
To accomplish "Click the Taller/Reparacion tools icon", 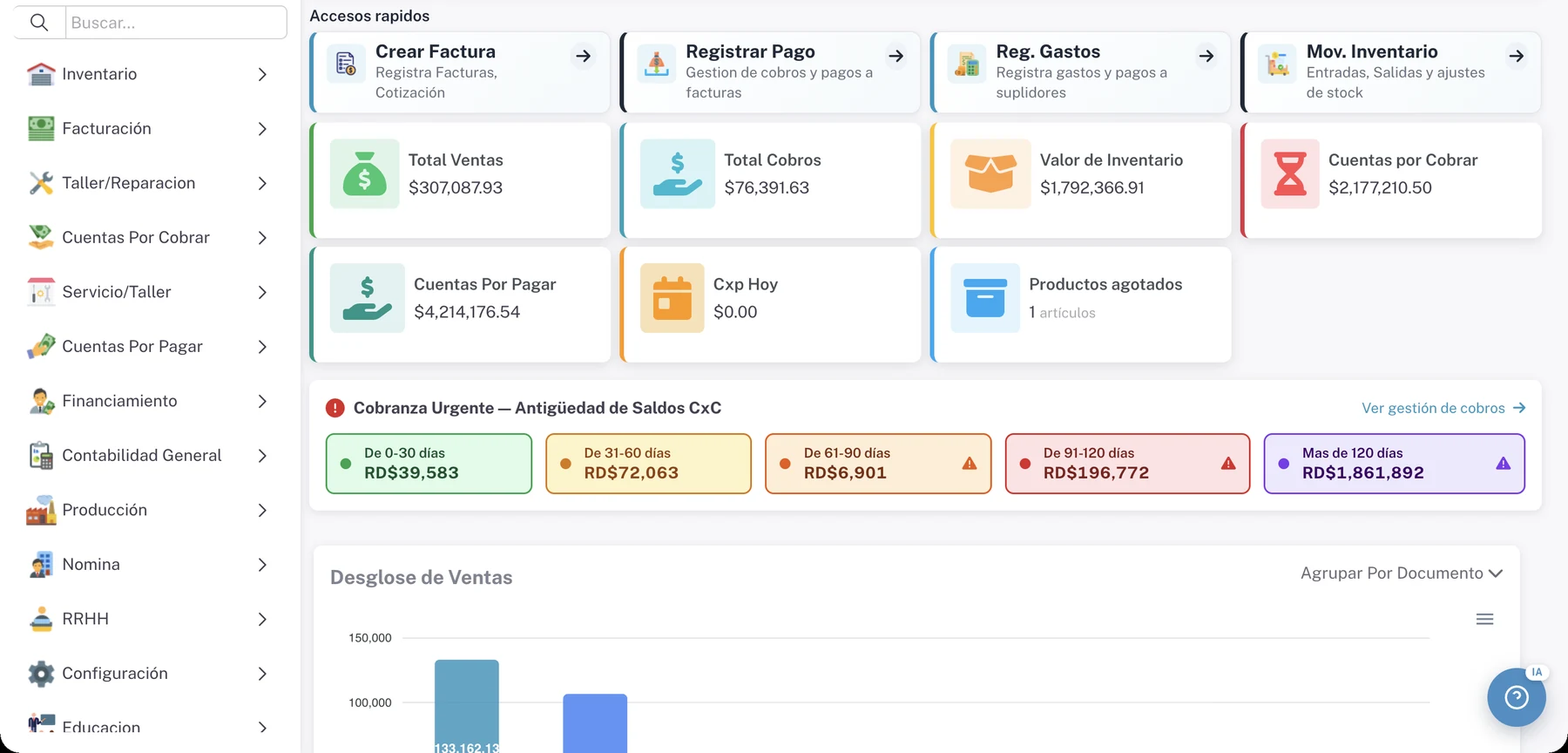I will [x=41, y=183].
